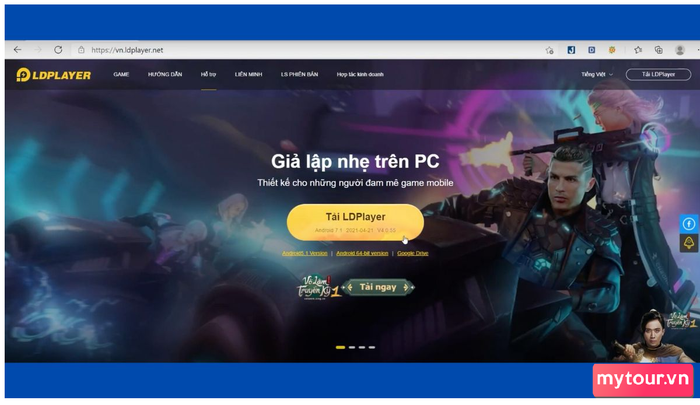The height and width of the screenshot is (405, 700).
Task: Click the notification bell icon below Facebook
Action: tap(689, 243)
